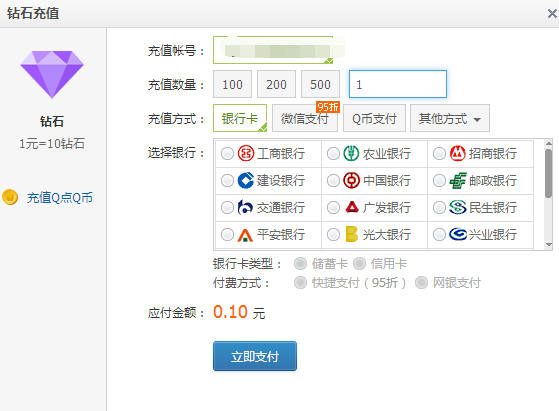The image size is (559, 411).
Task: Select the 中国银行 radio button
Action: pos(333,180)
